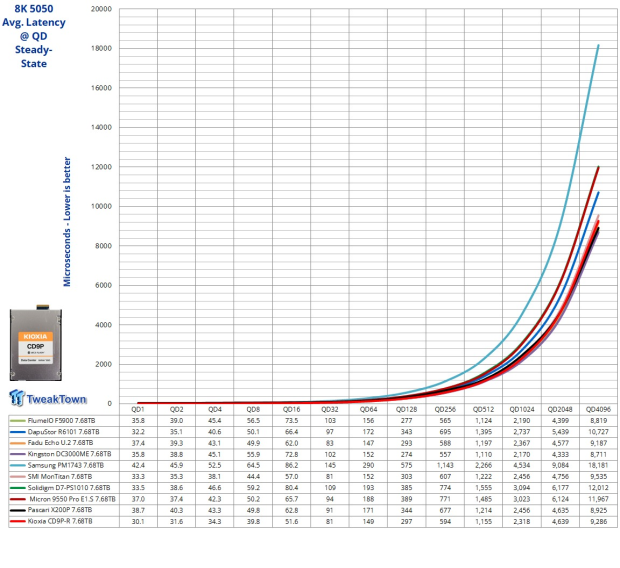Click the TweakTown logo
The height and width of the screenshot is (568, 620).
pyautogui.click(x=47, y=398)
